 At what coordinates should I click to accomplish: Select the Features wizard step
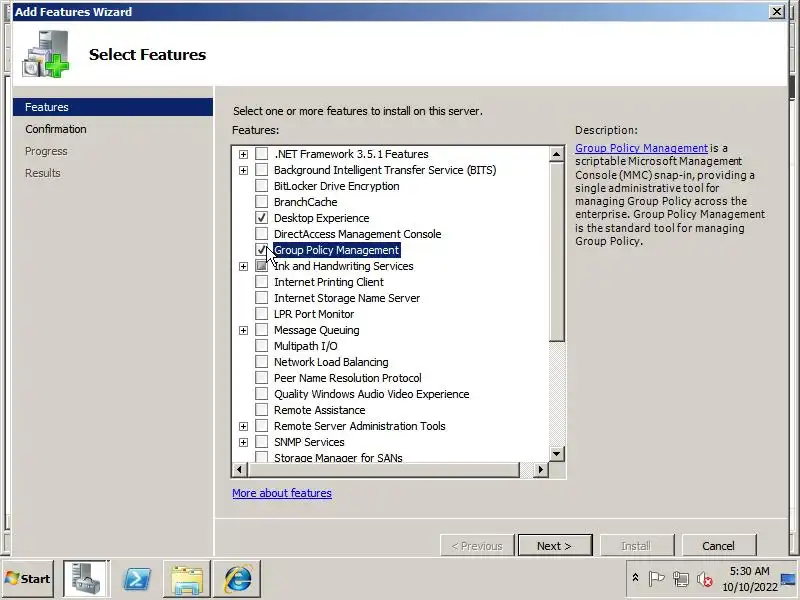tap(113, 107)
